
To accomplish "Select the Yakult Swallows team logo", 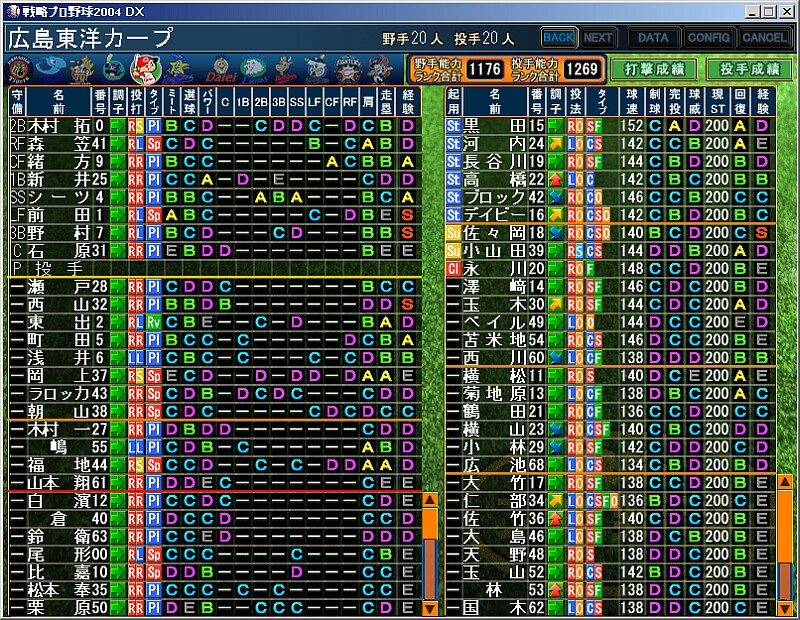I will pos(113,69).
